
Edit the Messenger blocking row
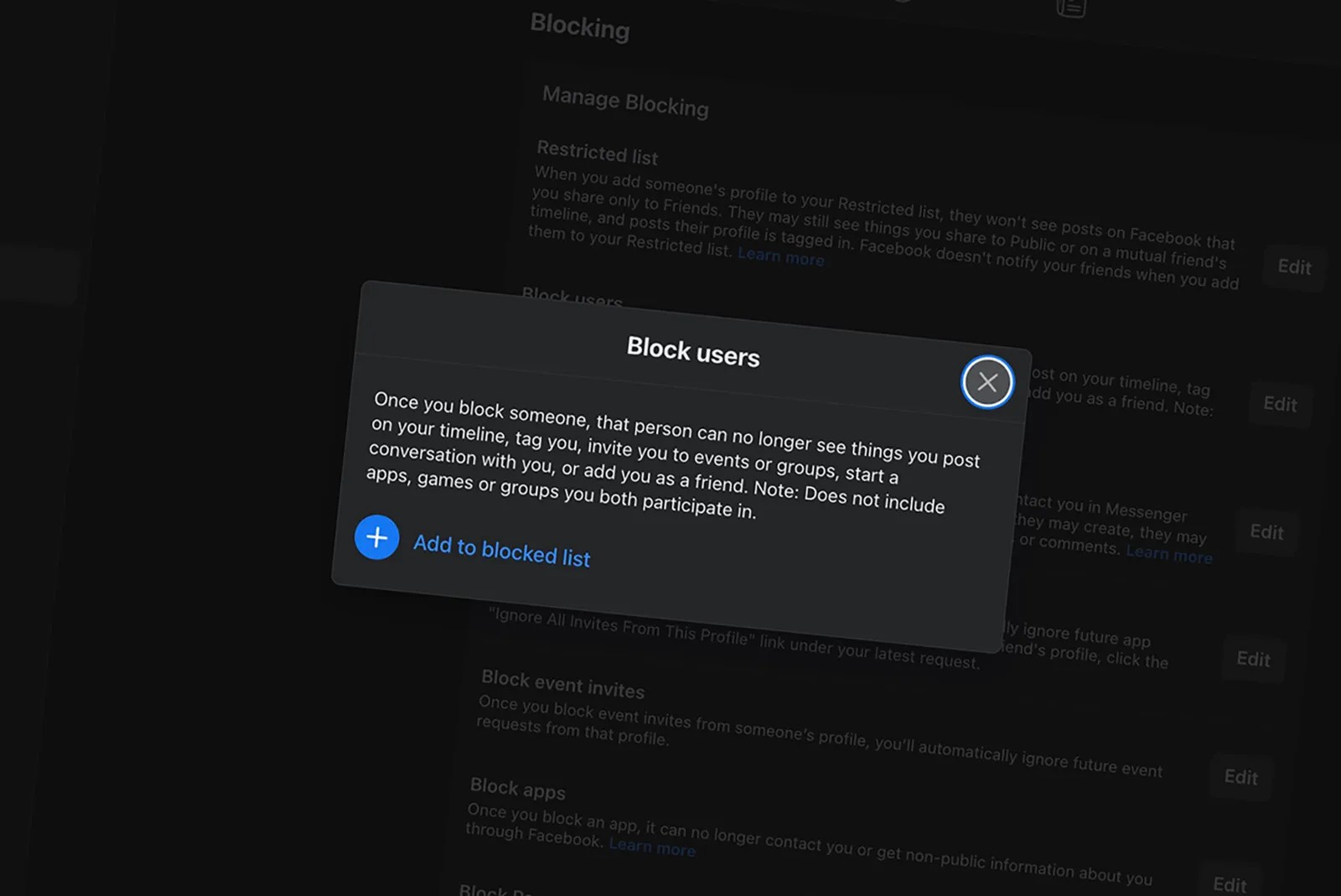(1266, 532)
